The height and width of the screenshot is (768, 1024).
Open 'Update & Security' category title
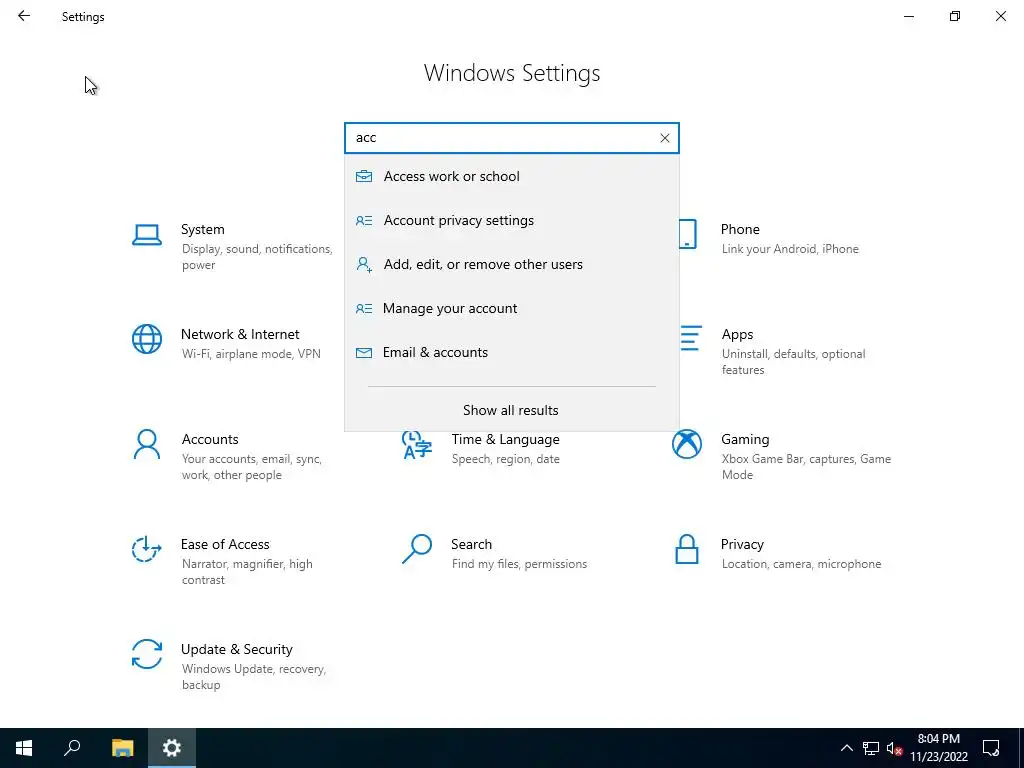(236, 649)
